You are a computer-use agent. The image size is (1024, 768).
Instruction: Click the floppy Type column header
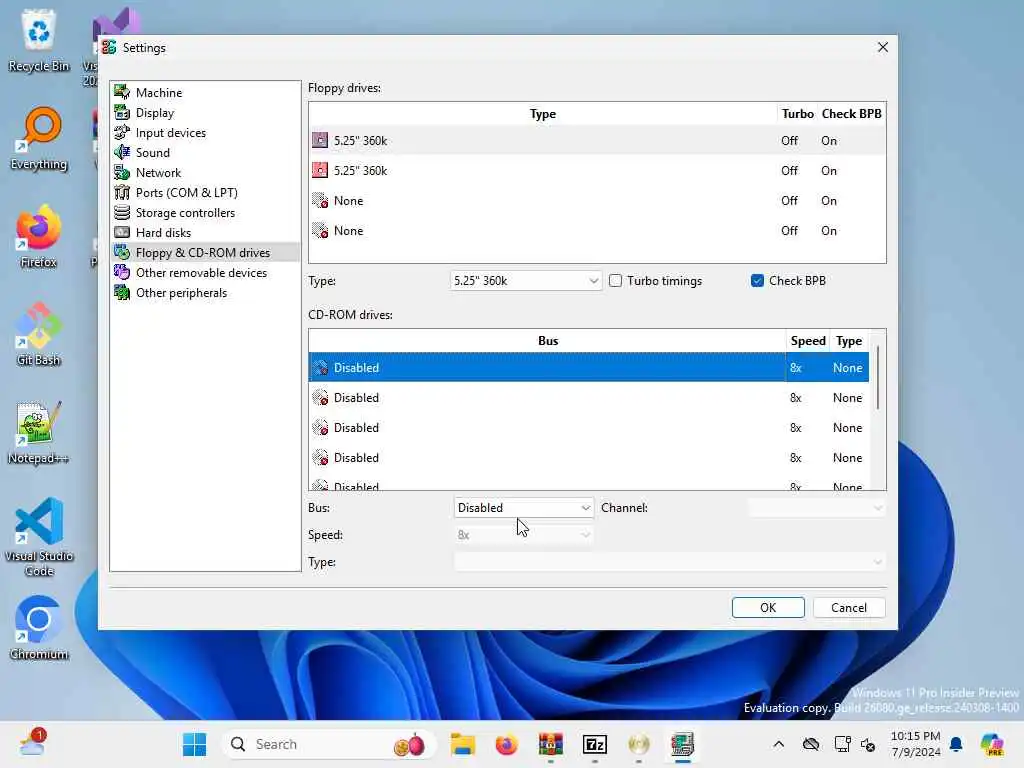[543, 114]
